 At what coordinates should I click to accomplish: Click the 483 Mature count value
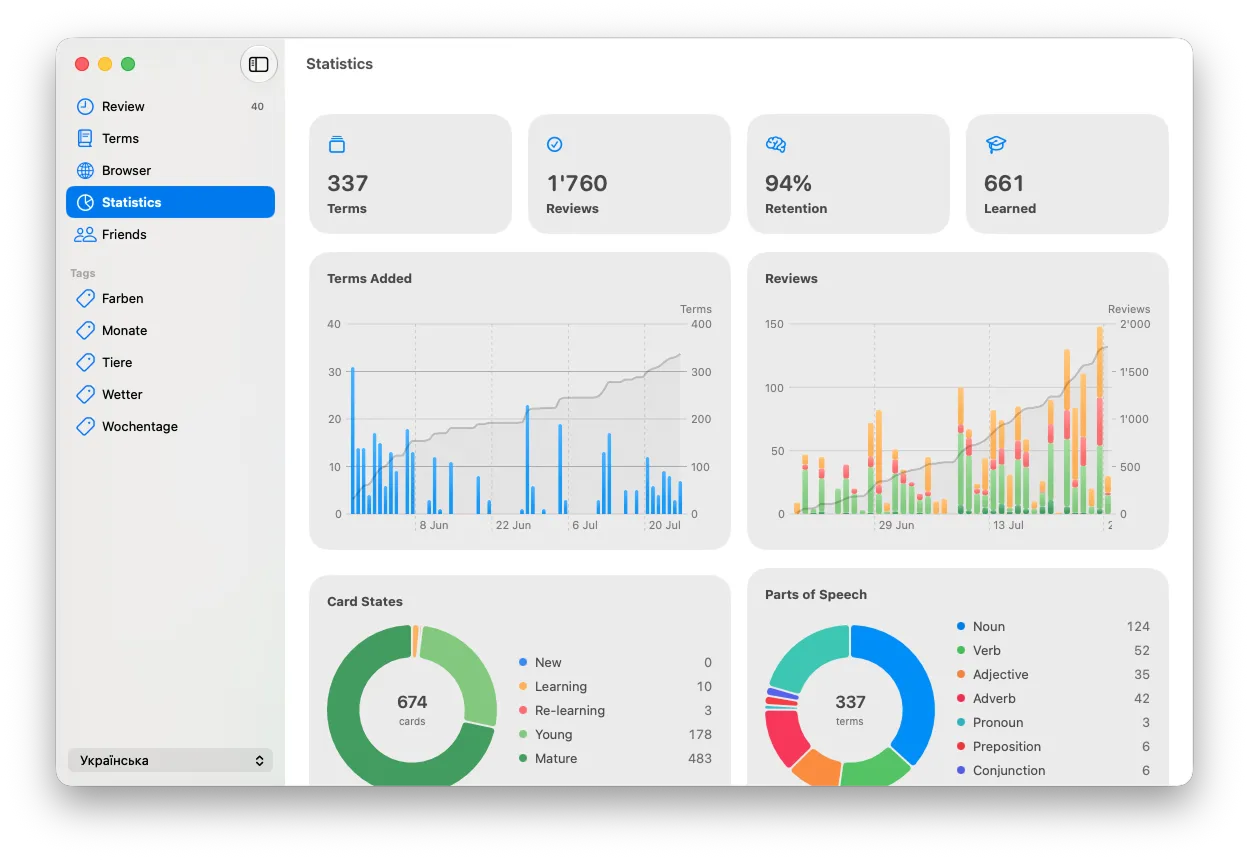point(700,758)
